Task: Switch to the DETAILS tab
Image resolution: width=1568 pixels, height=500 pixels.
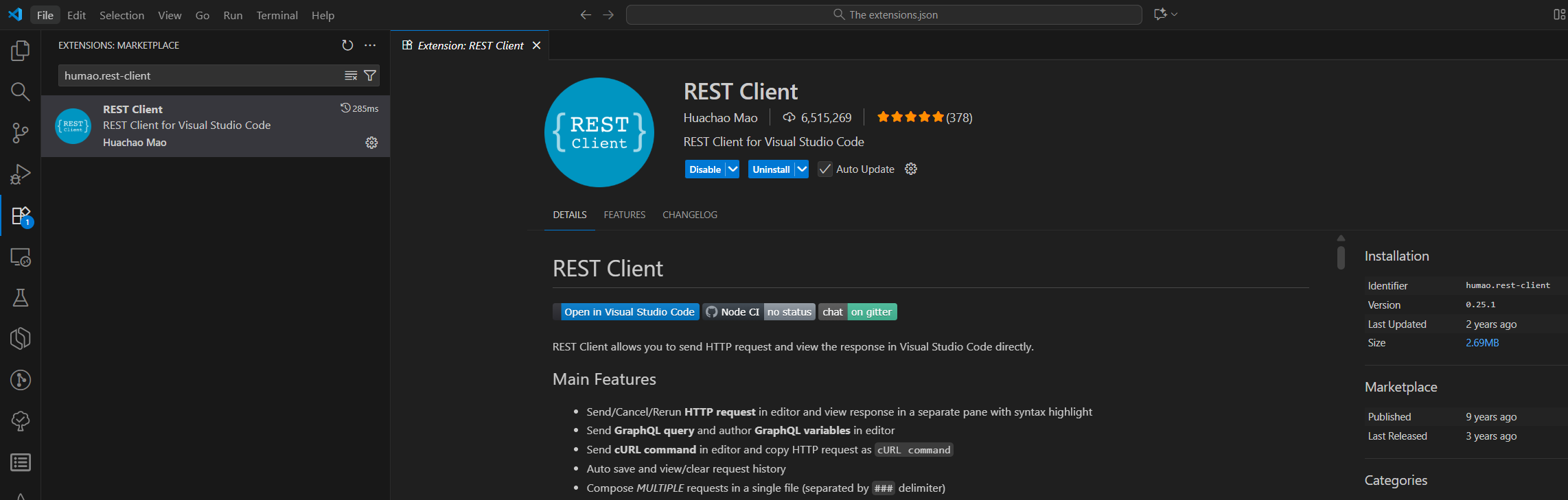Action: (x=570, y=215)
